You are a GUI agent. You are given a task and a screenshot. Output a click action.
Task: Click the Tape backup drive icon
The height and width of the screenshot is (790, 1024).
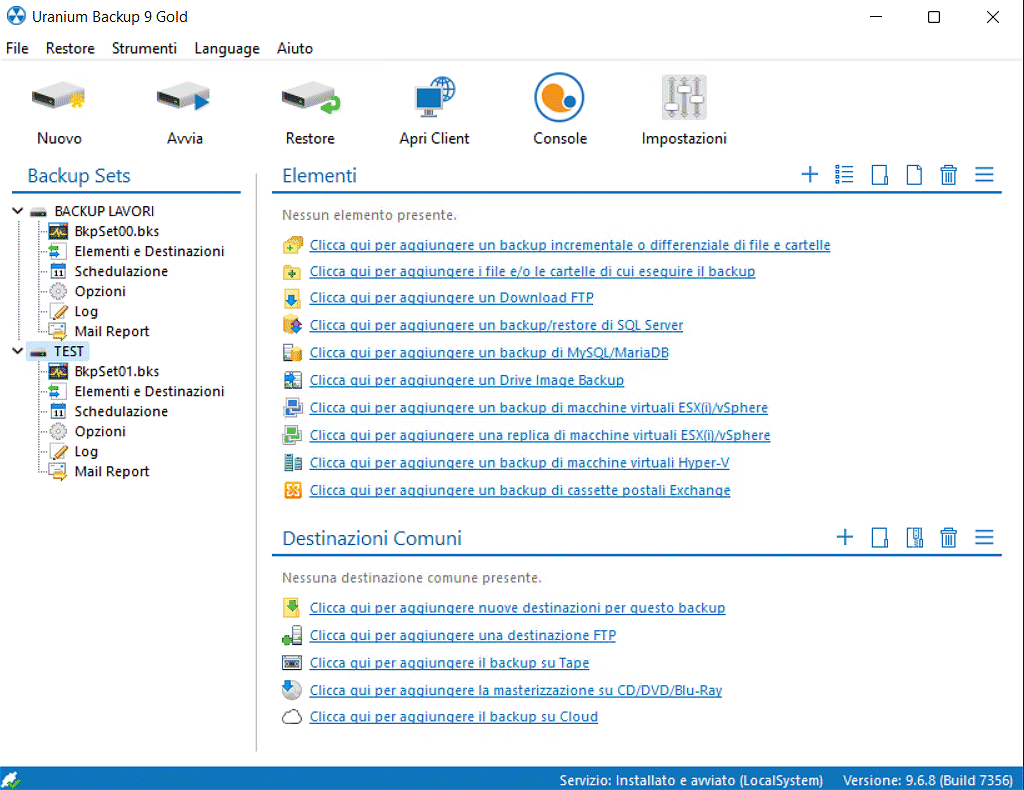(292, 663)
